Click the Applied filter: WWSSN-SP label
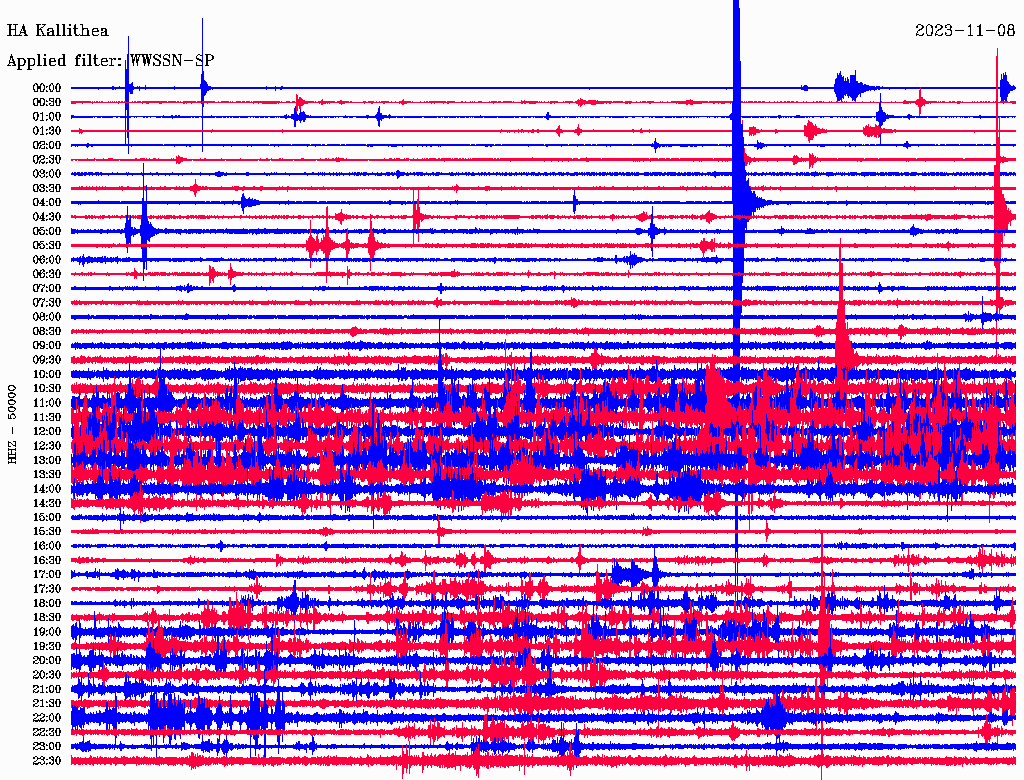1024x780 pixels. click(x=110, y=61)
